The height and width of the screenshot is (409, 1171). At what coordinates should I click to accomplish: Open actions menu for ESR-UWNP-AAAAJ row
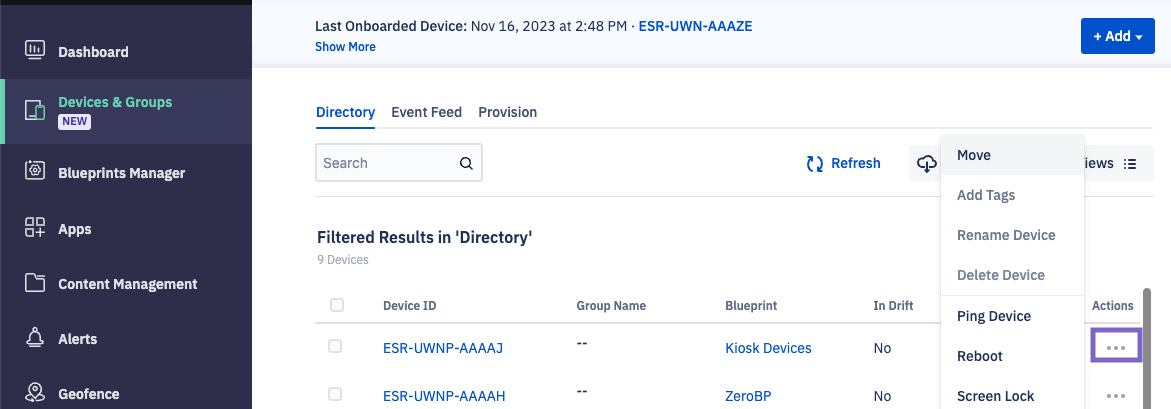coord(1116,347)
